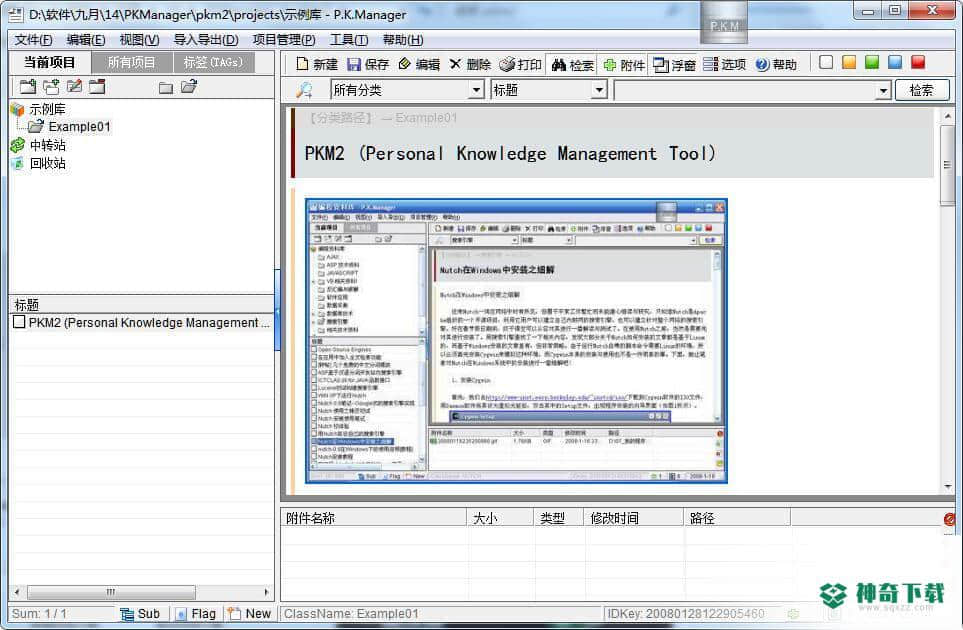Viewport: 963px width, 630px height.
Task: Open the 文件(F) menu
Action: click(x=33, y=40)
